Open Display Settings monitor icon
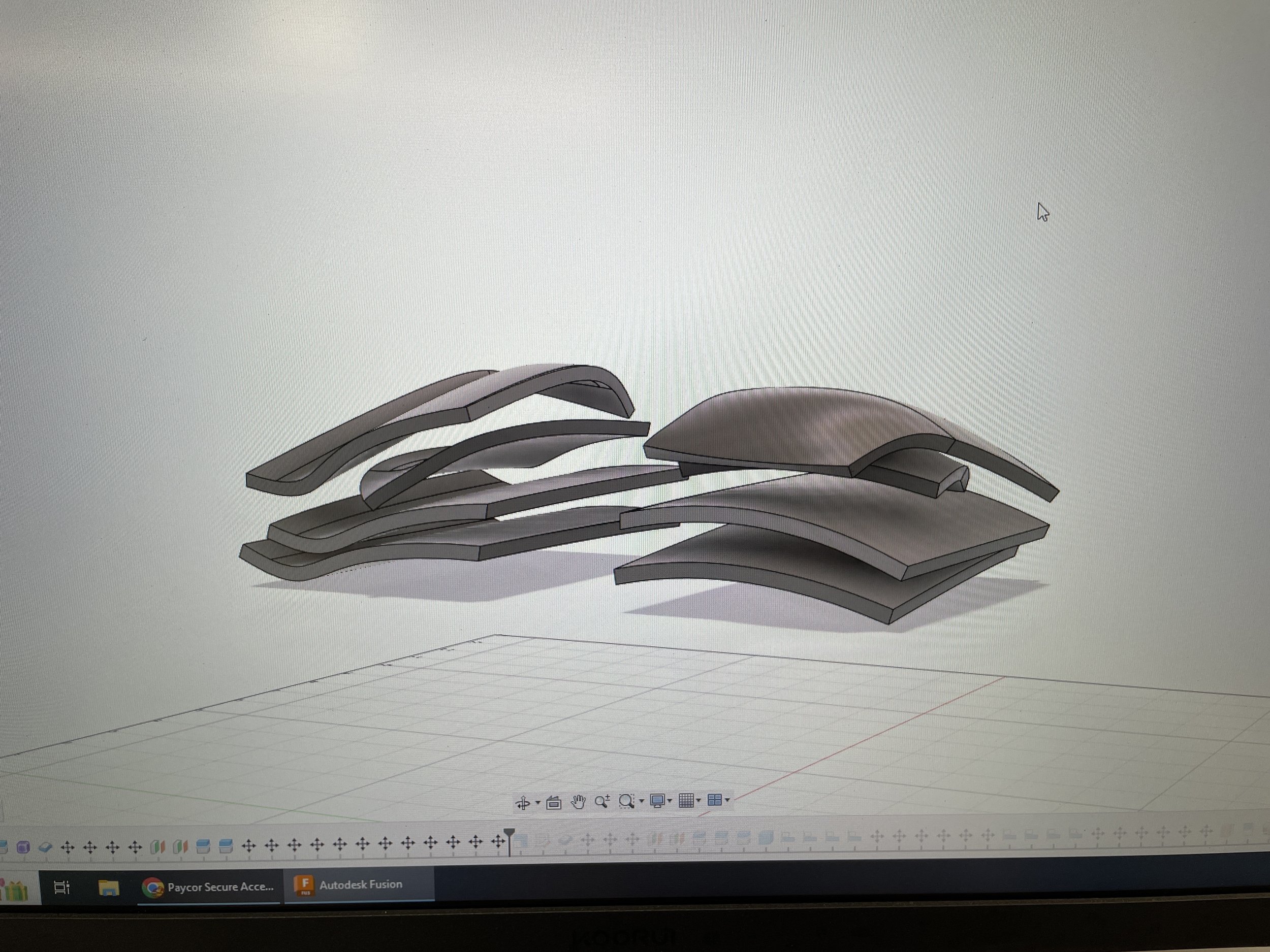Screen dimensions: 1270x952 [657, 801]
